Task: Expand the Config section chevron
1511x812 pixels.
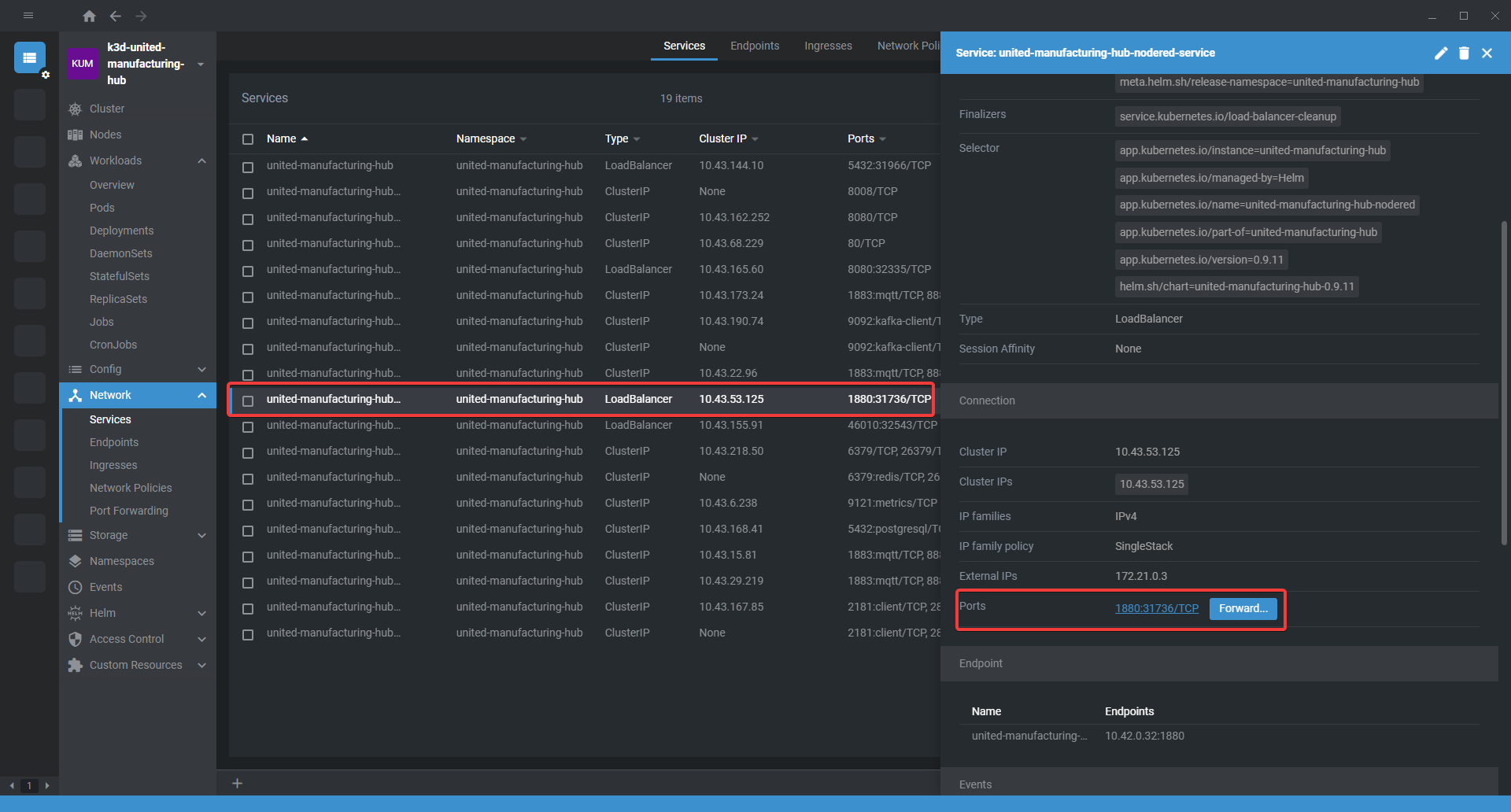Action: coord(201,369)
